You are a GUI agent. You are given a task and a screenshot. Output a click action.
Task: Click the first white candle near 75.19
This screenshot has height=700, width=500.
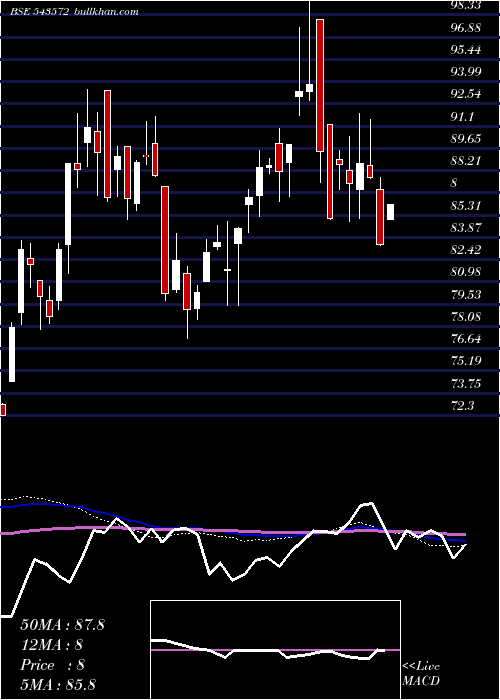tap(12, 354)
